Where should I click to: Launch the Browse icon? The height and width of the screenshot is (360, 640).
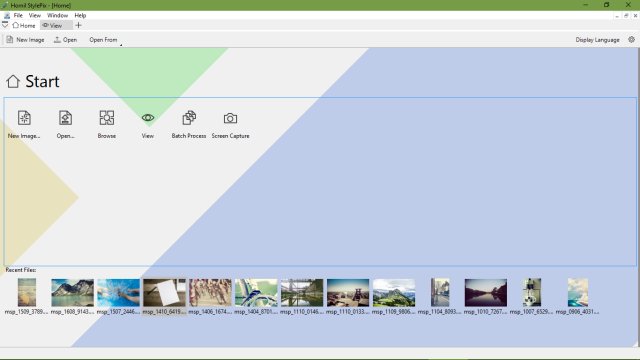click(x=107, y=118)
